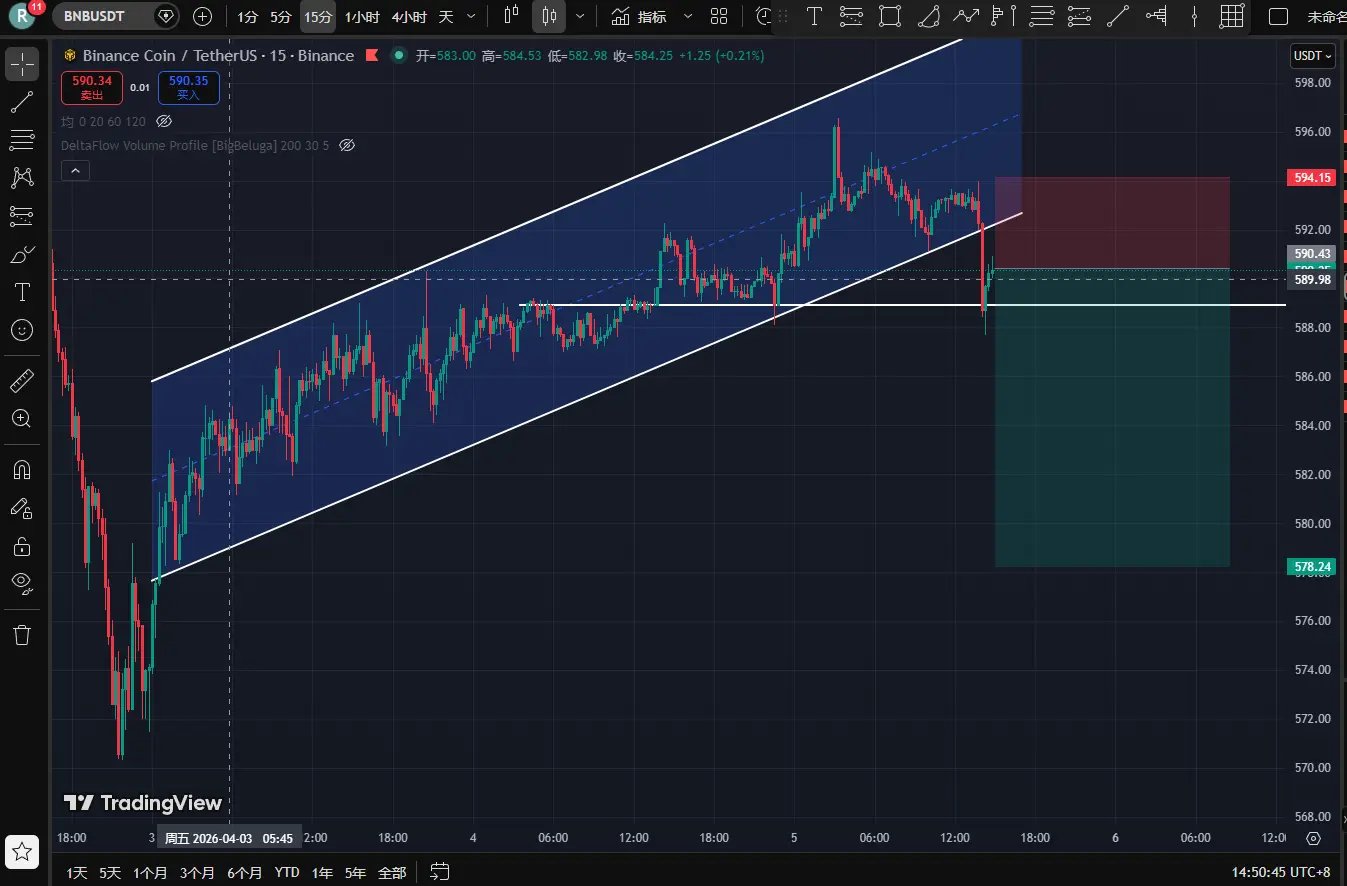
Task: Switch to the 1小时 timeframe
Action: [x=361, y=16]
